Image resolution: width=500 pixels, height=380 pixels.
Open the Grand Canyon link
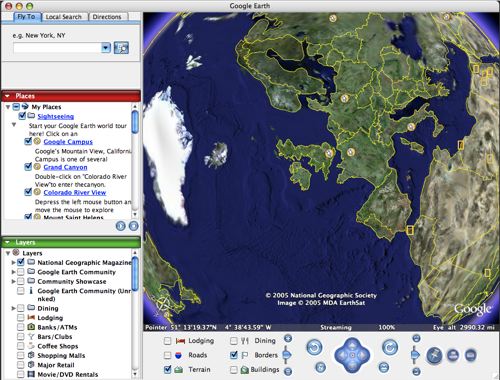point(65,167)
